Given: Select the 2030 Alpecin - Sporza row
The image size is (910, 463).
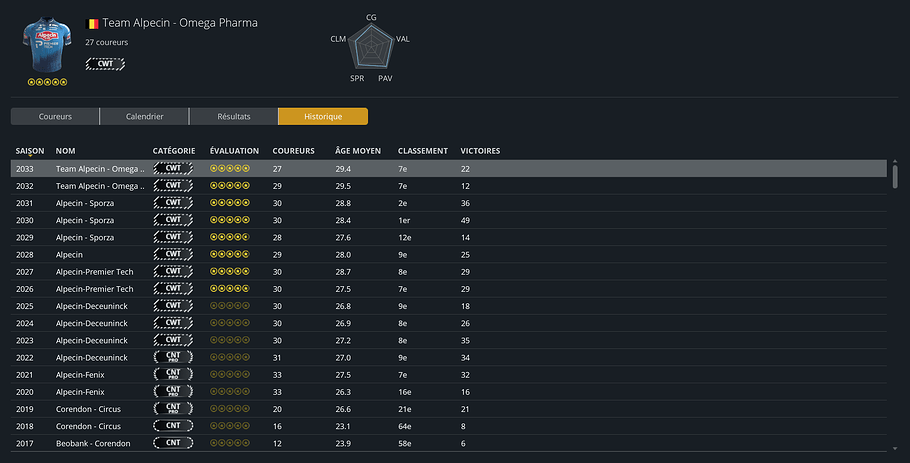Looking at the screenshot, I should [449, 220].
